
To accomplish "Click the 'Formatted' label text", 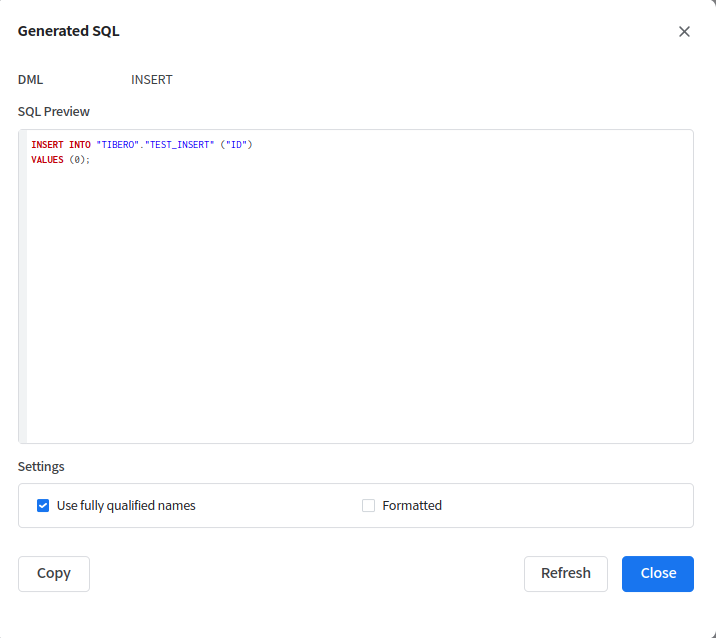I will coord(412,506).
